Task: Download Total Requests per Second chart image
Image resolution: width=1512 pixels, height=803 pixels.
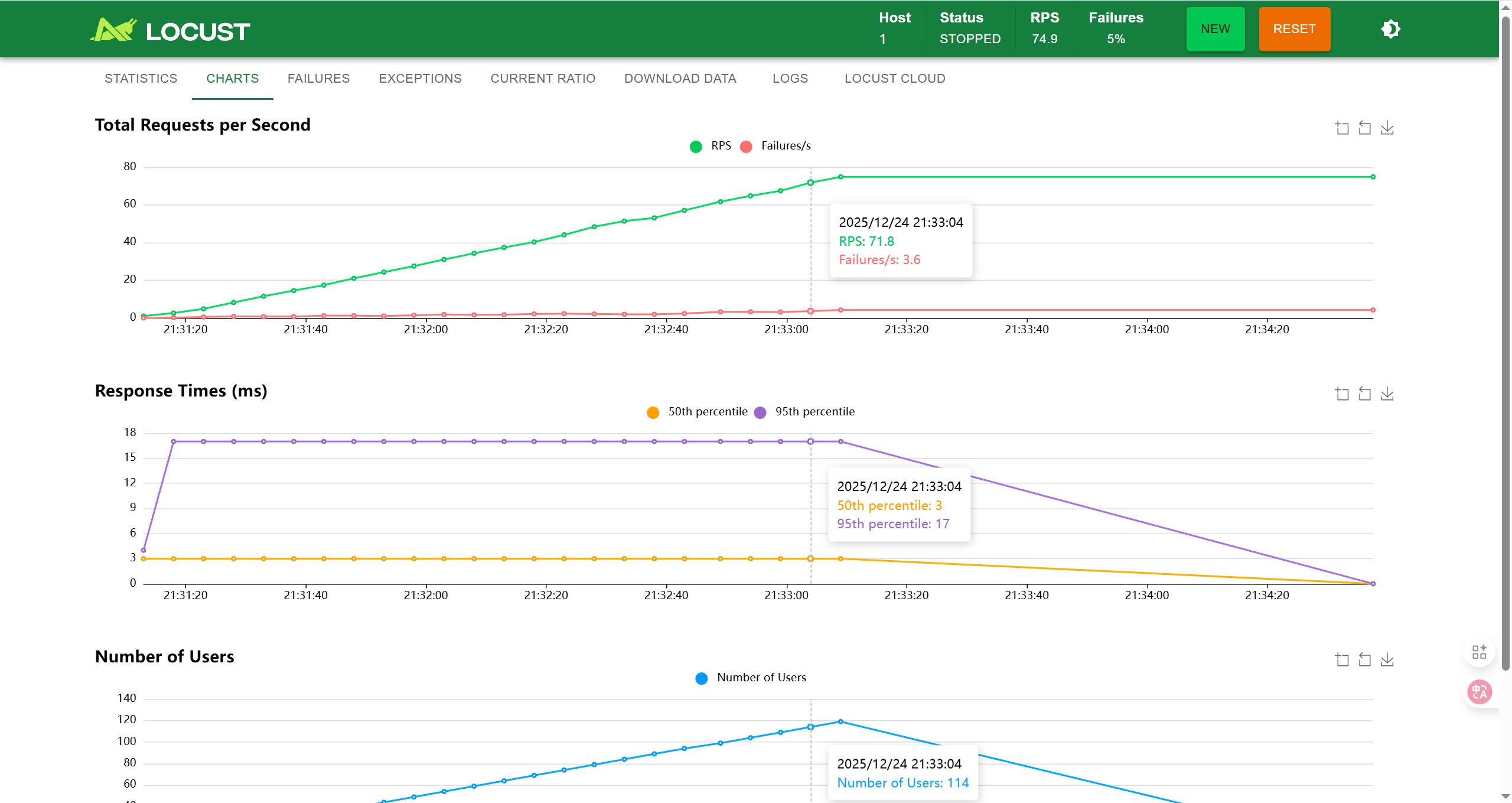Action: coord(1387,128)
